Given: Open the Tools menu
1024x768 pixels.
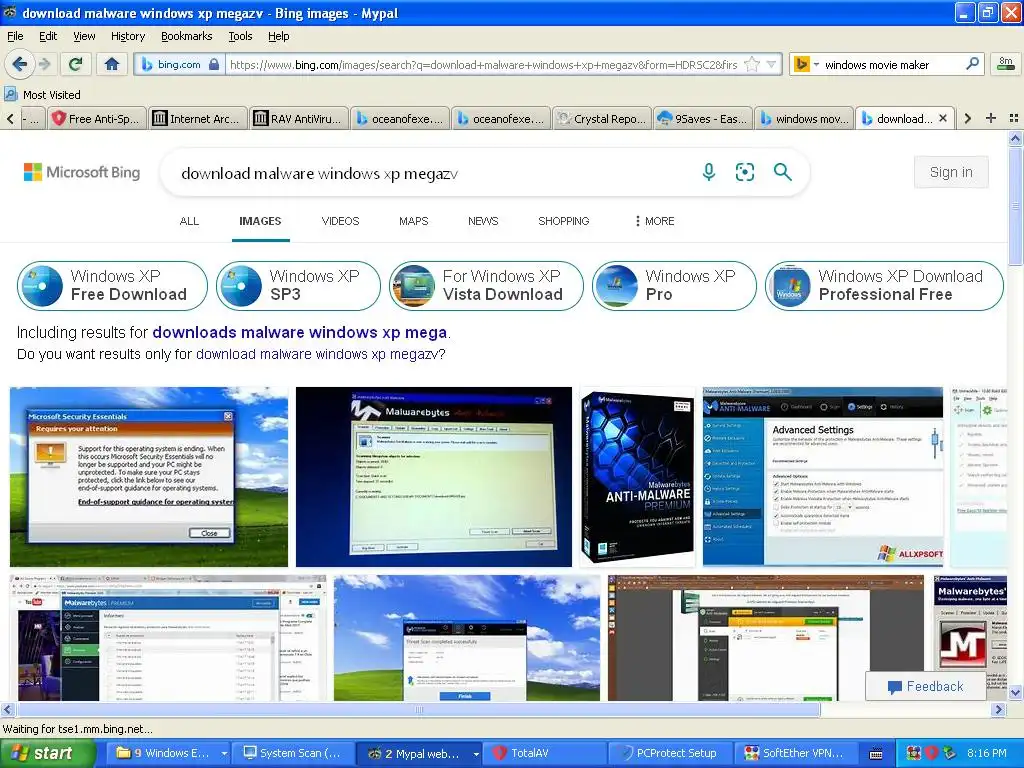Looking at the screenshot, I should [x=240, y=36].
